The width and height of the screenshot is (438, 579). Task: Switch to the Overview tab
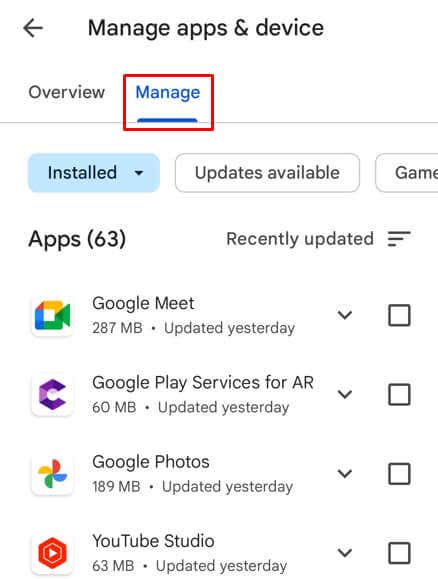tap(67, 92)
